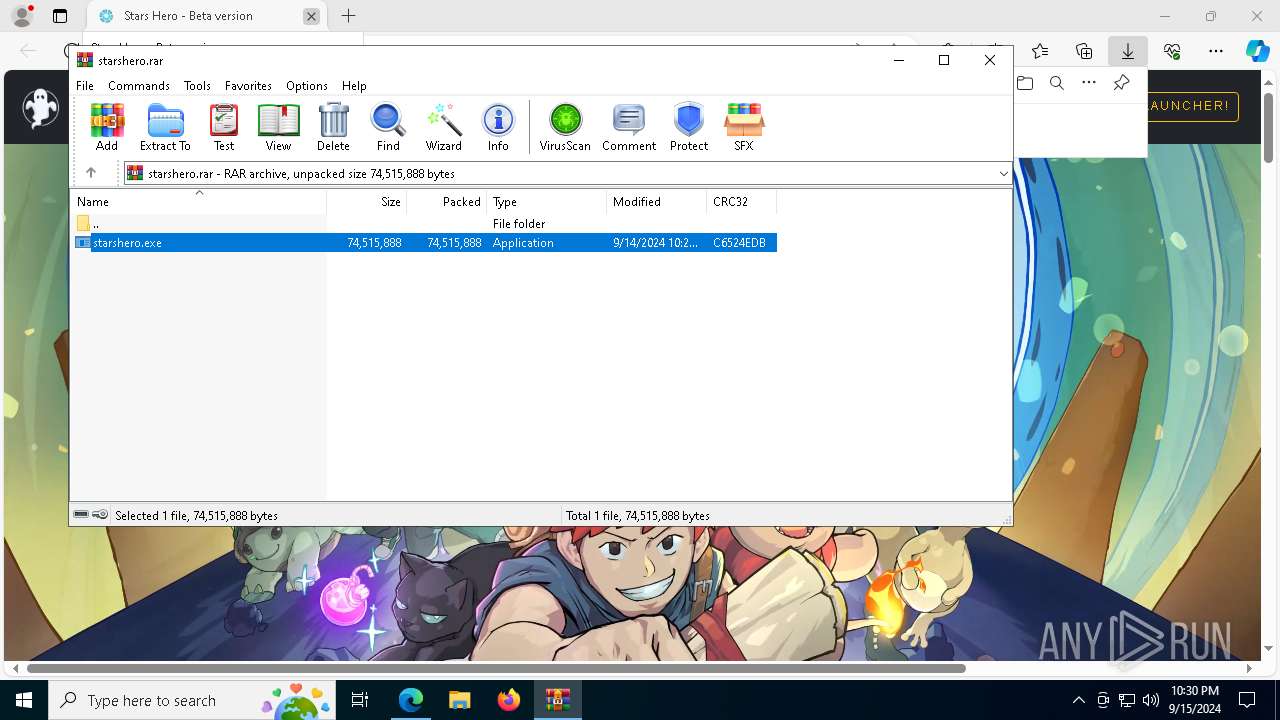Click the browser profile avatar
The width and height of the screenshot is (1280, 720).
click(22, 16)
